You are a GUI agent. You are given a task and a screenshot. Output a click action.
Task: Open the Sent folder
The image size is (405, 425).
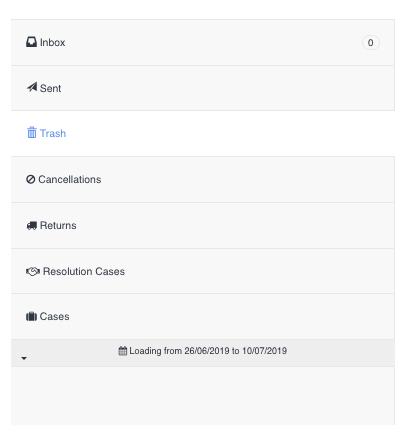pos(203,88)
